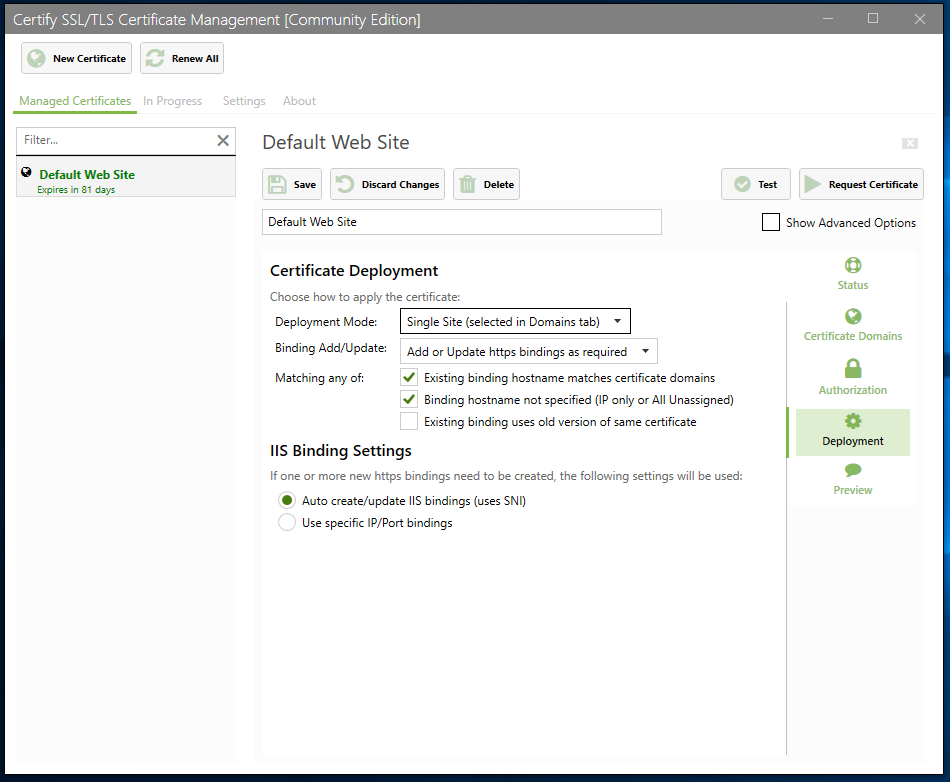Open the Settings tab

[244, 101]
